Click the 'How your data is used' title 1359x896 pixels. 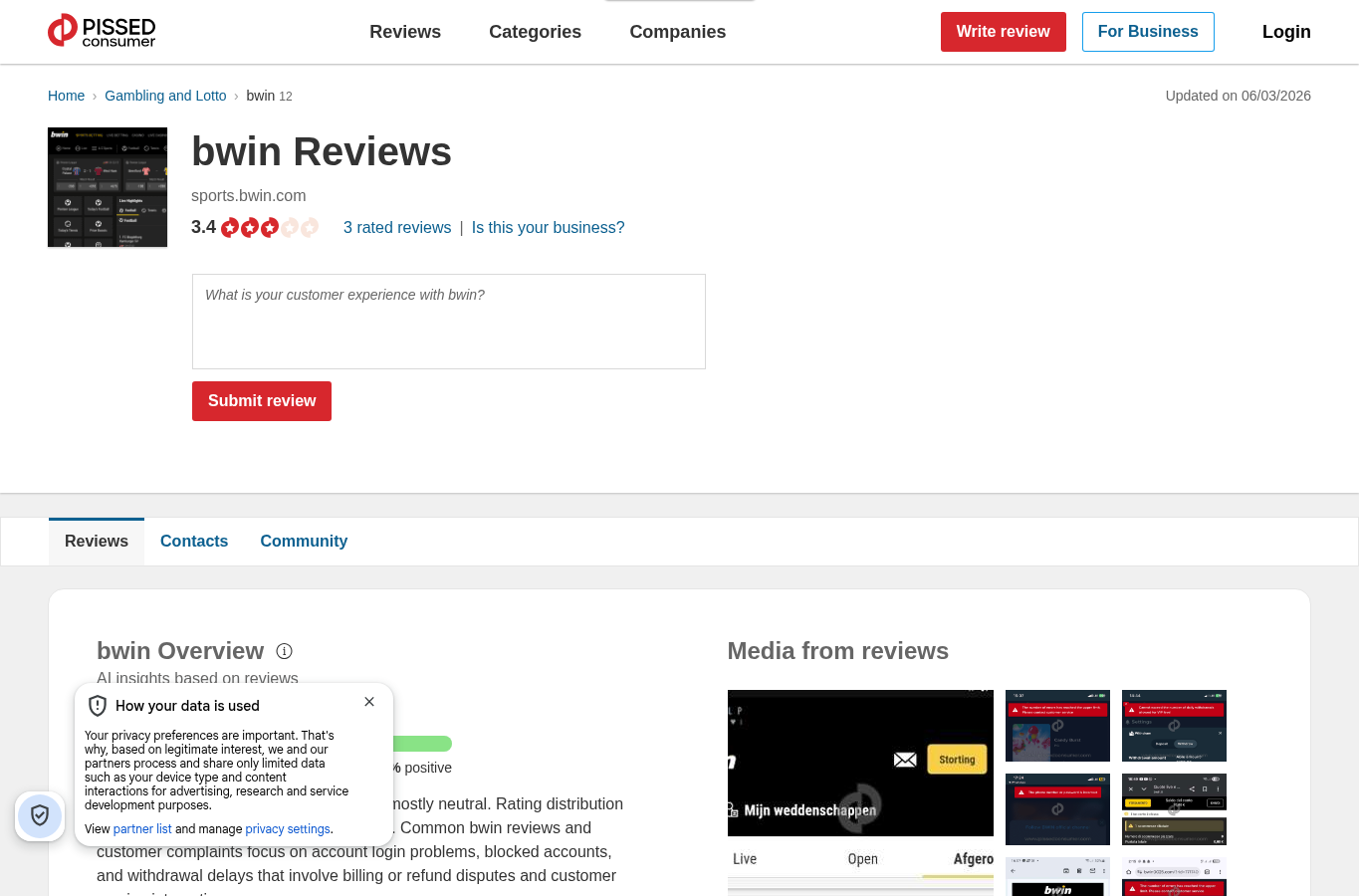pos(187,706)
